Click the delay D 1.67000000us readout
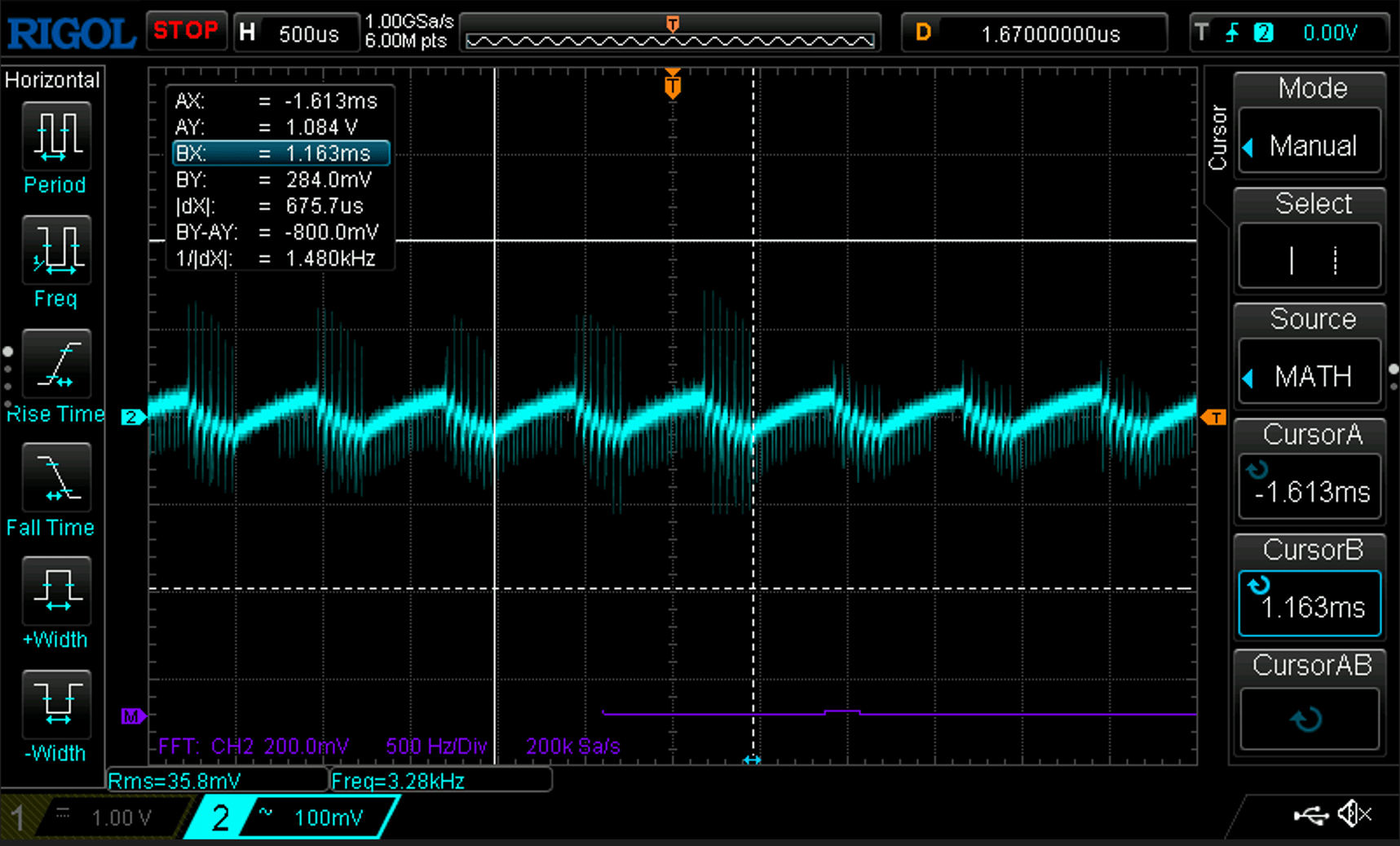This screenshot has height=846, width=1400. (x=1035, y=33)
